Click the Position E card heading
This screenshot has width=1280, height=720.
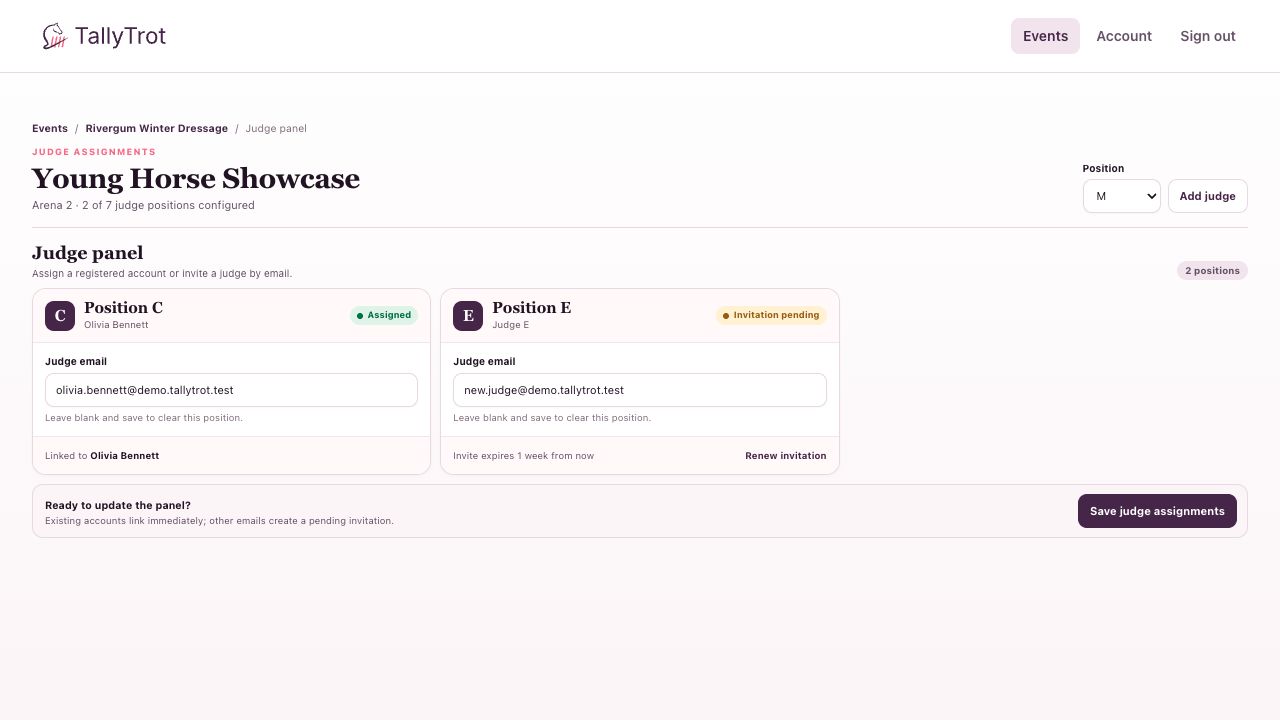click(532, 308)
